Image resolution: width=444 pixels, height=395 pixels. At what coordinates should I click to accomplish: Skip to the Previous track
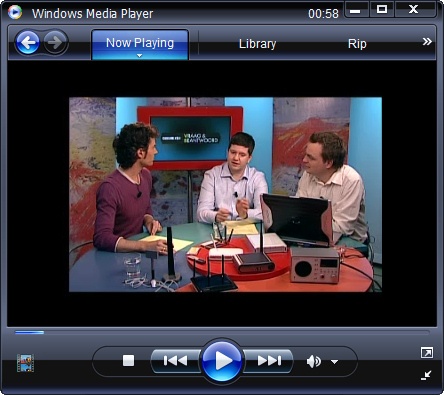pos(176,361)
